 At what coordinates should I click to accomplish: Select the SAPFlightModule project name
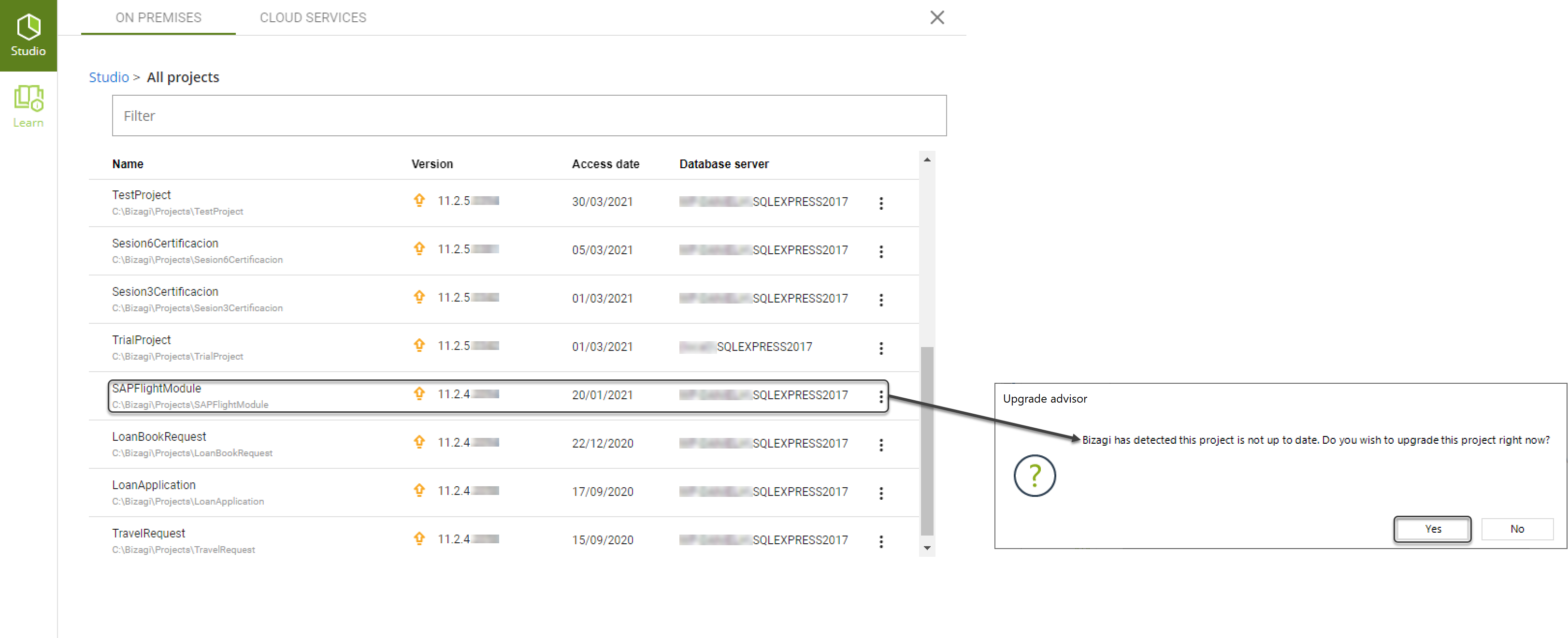coord(157,389)
